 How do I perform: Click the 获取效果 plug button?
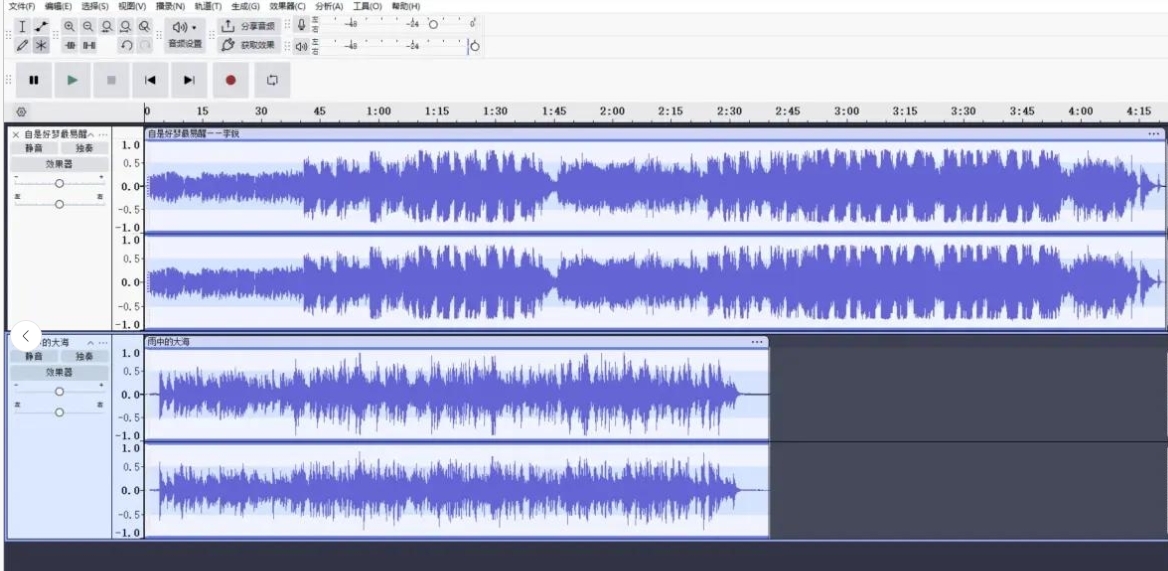click(249, 45)
